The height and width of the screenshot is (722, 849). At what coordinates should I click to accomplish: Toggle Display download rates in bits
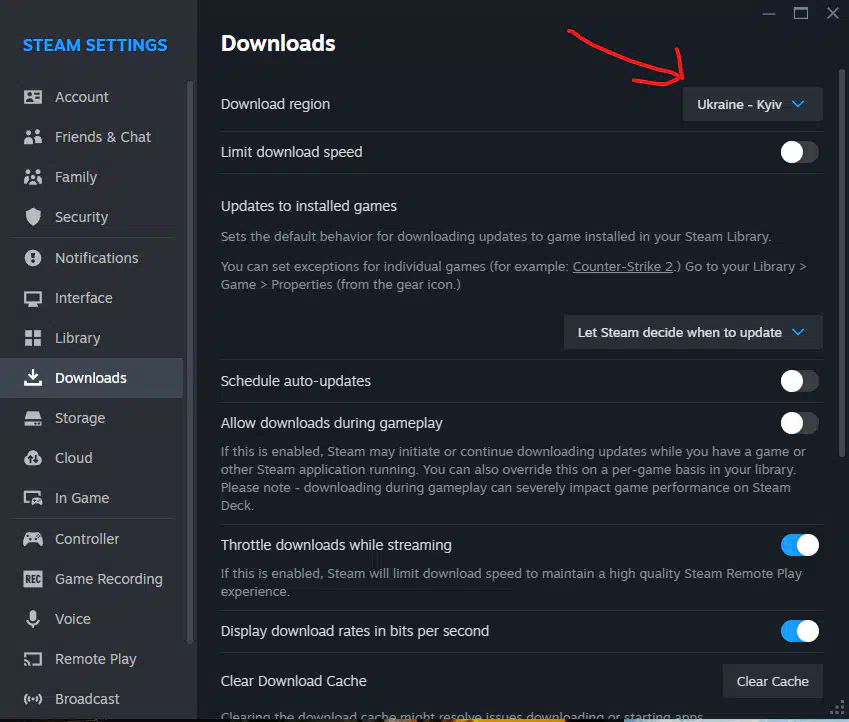pyautogui.click(x=799, y=631)
